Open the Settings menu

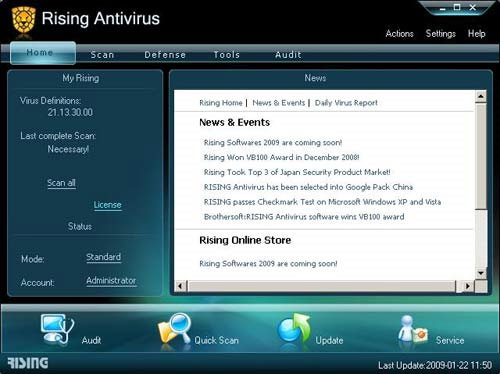(x=440, y=34)
